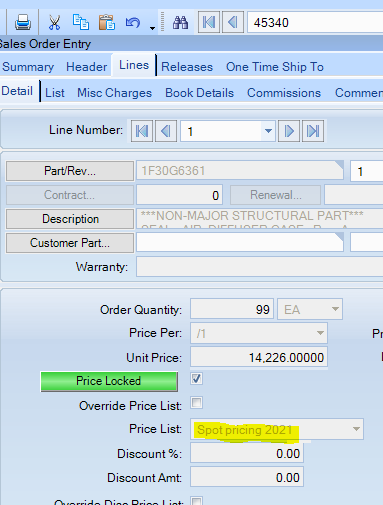Click the Customer Part input field
Viewport: 383px width, 505px height.
coord(240,243)
